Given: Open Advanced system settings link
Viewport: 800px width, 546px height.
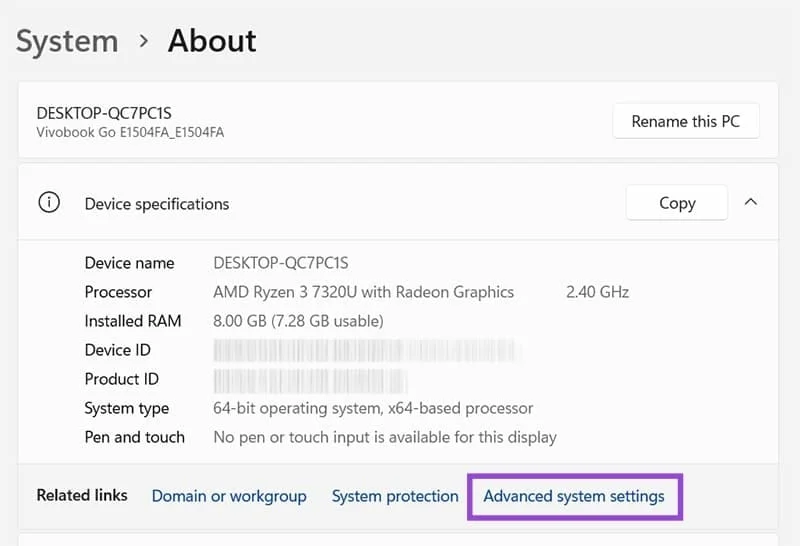Looking at the screenshot, I should (x=574, y=496).
